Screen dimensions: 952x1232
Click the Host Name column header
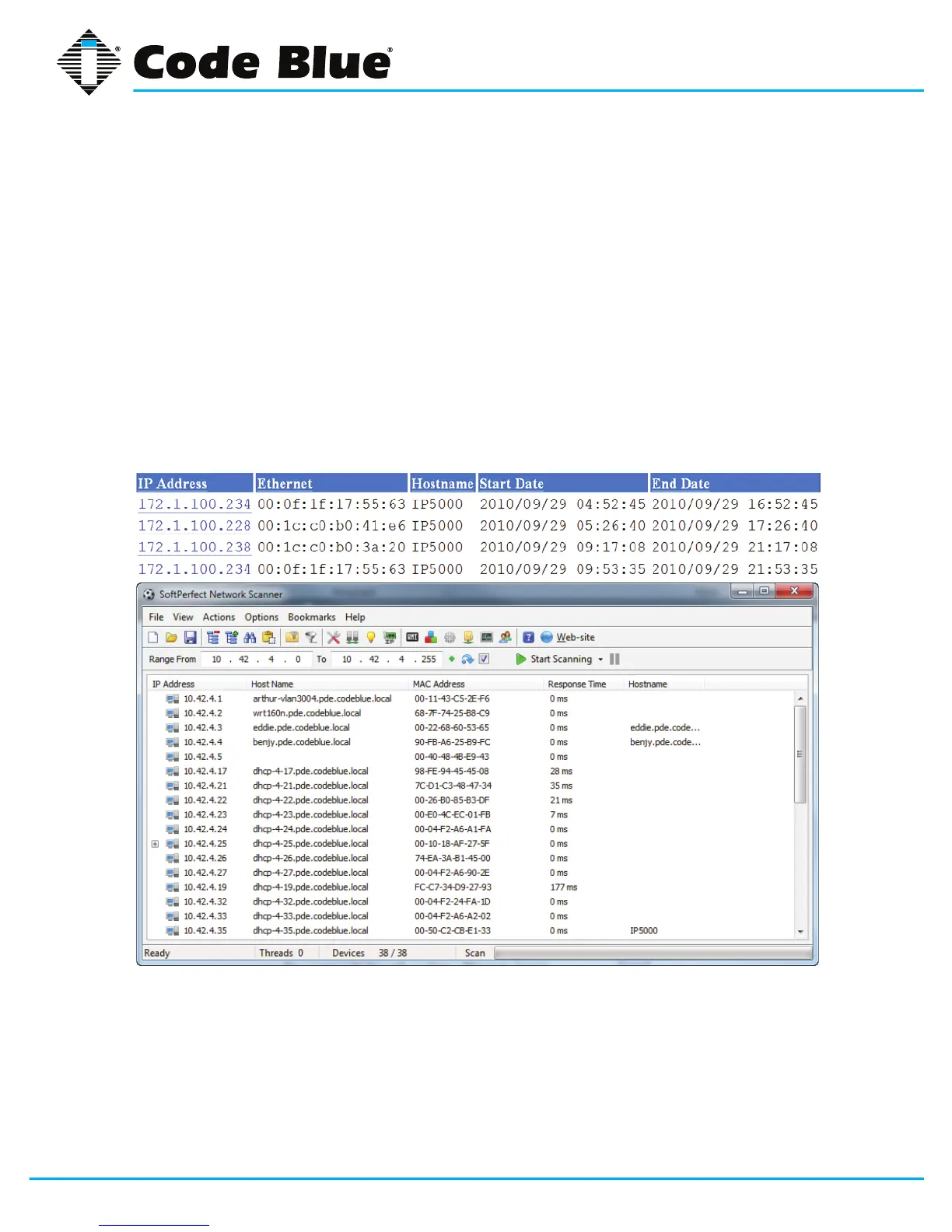[272, 684]
